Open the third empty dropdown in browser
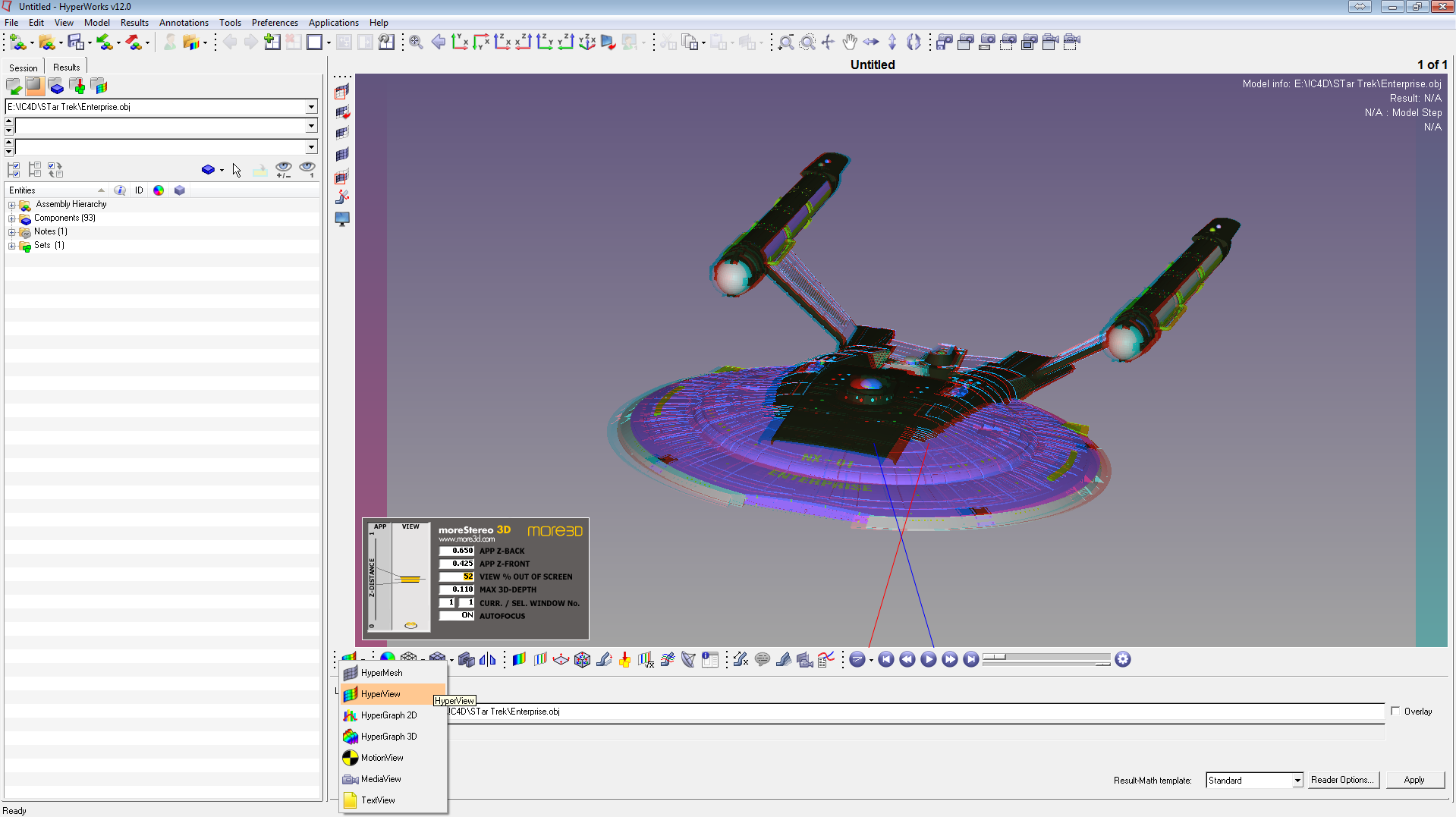The width and height of the screenshot is (1456, 817). (311, 147)
